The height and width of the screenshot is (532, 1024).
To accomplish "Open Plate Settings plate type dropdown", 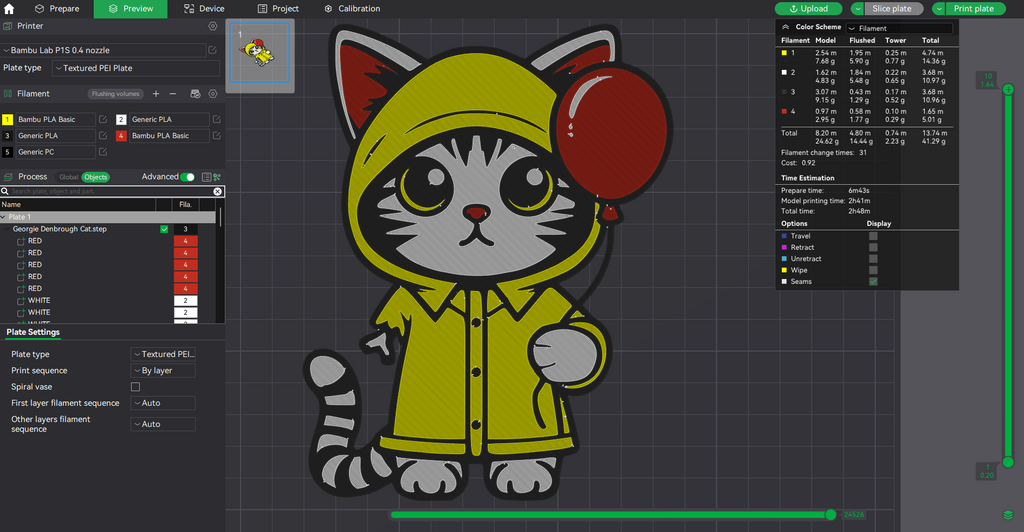I will [x=163, y=354].
